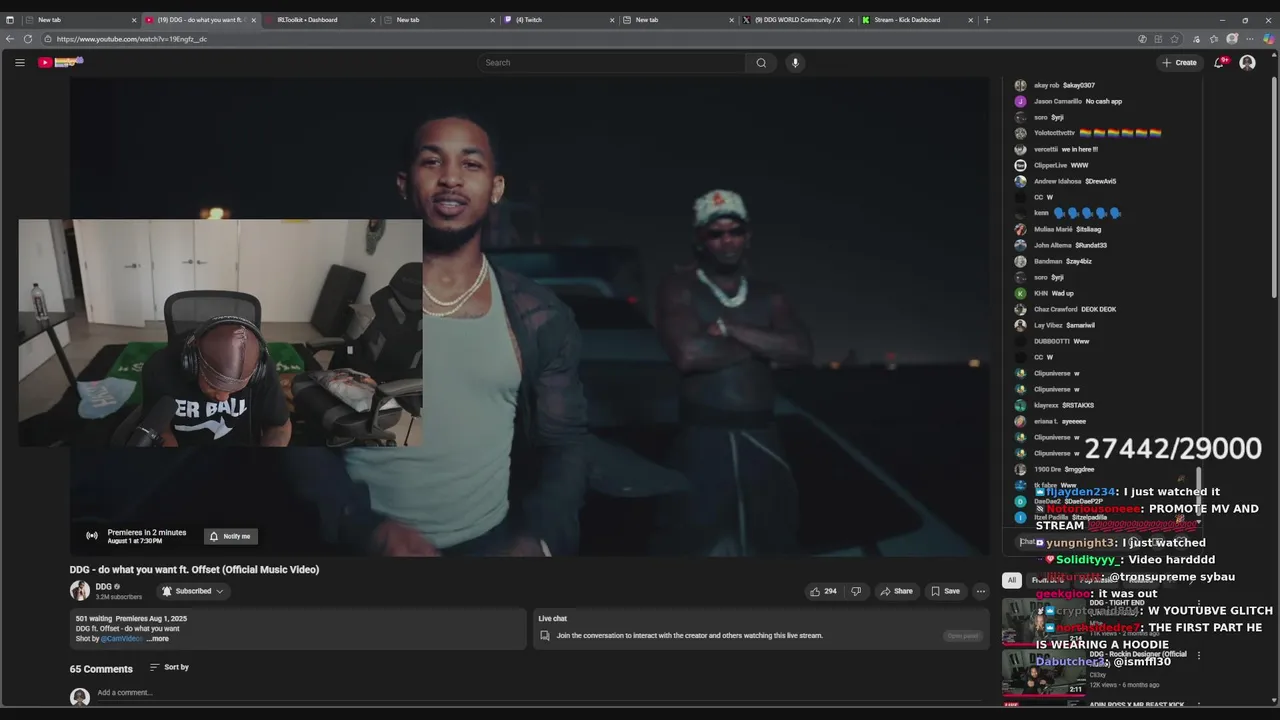Switch to the Twitch tab
Viewport: 1280px width, 720px height.
pos(559,19)
